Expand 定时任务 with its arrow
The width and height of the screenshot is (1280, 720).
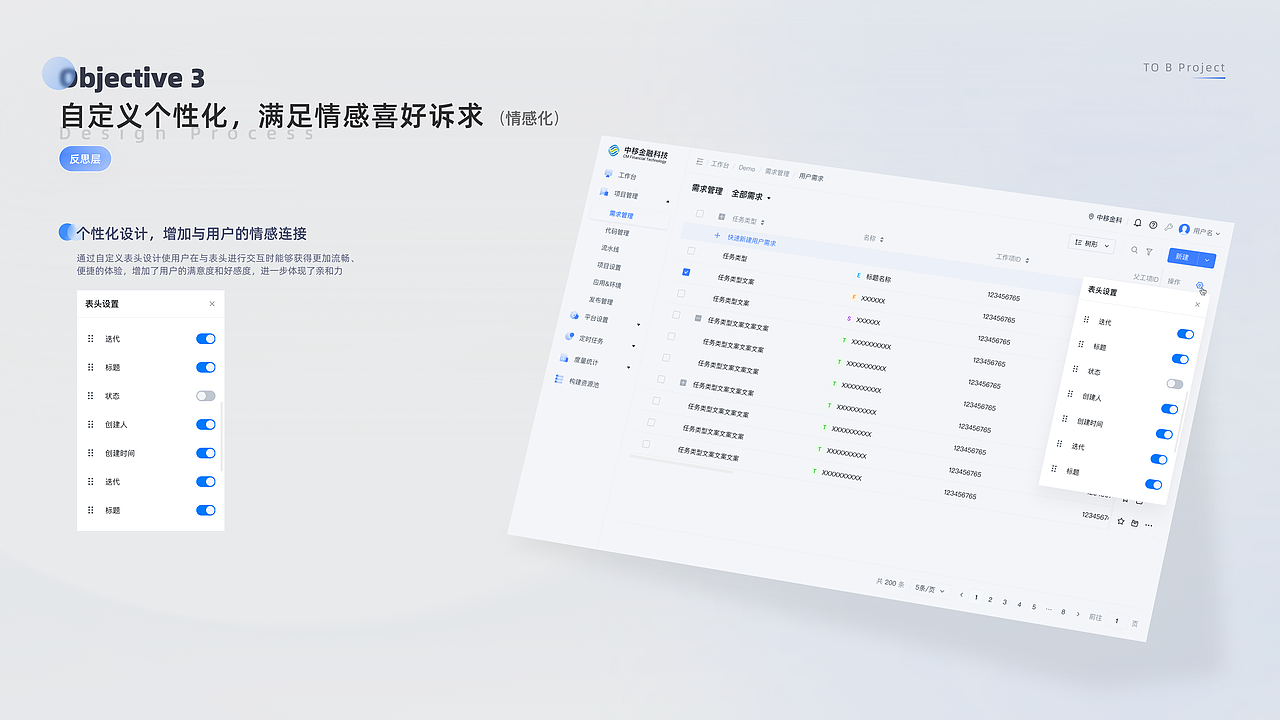pos(633,346)
